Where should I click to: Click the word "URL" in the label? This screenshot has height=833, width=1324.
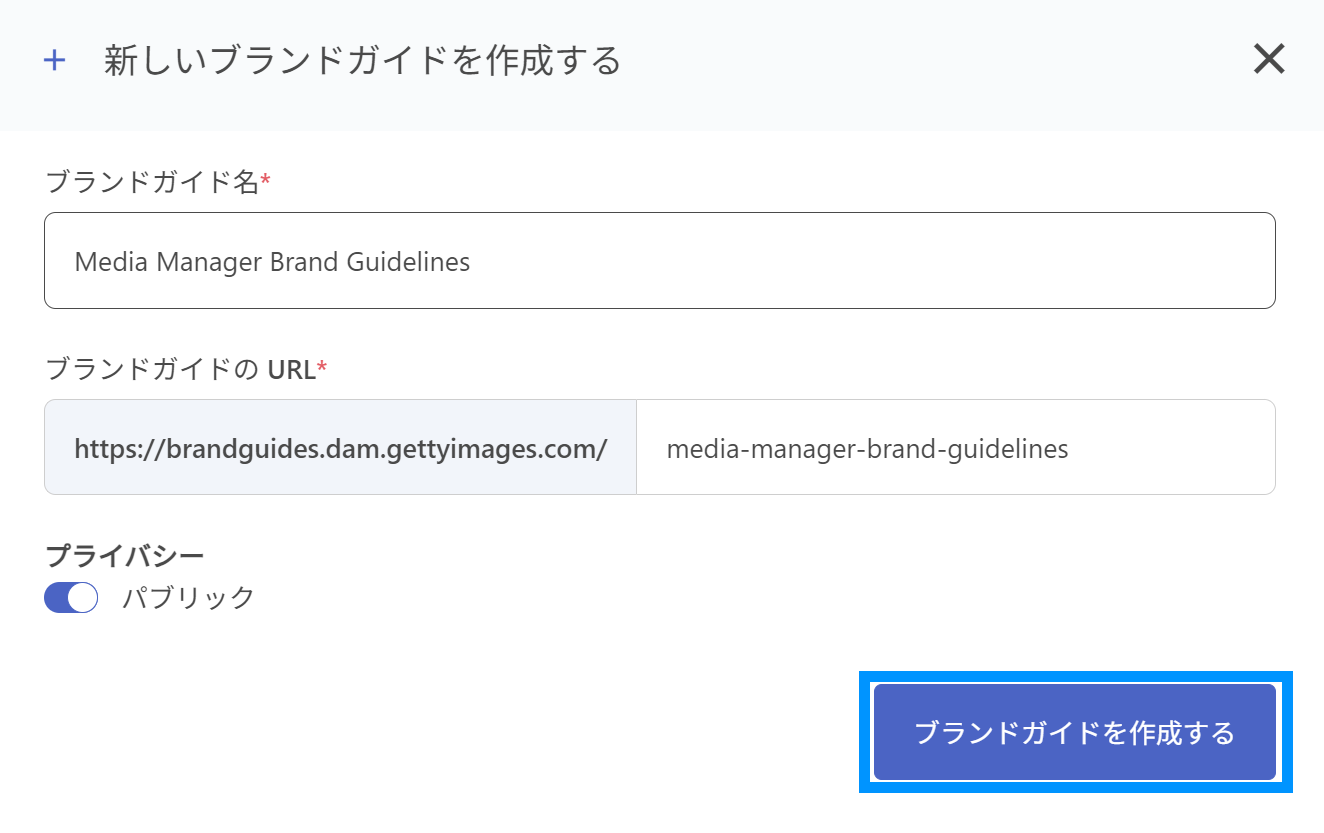coord(291,369)
